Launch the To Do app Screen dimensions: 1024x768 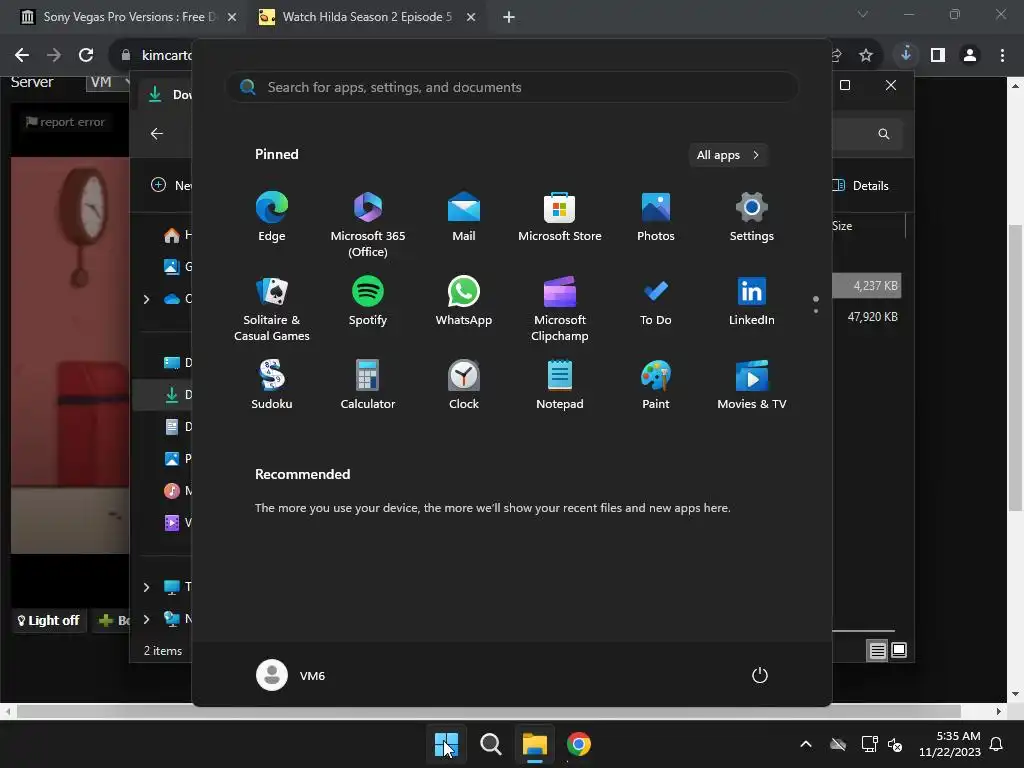click(x=656, y=301)
